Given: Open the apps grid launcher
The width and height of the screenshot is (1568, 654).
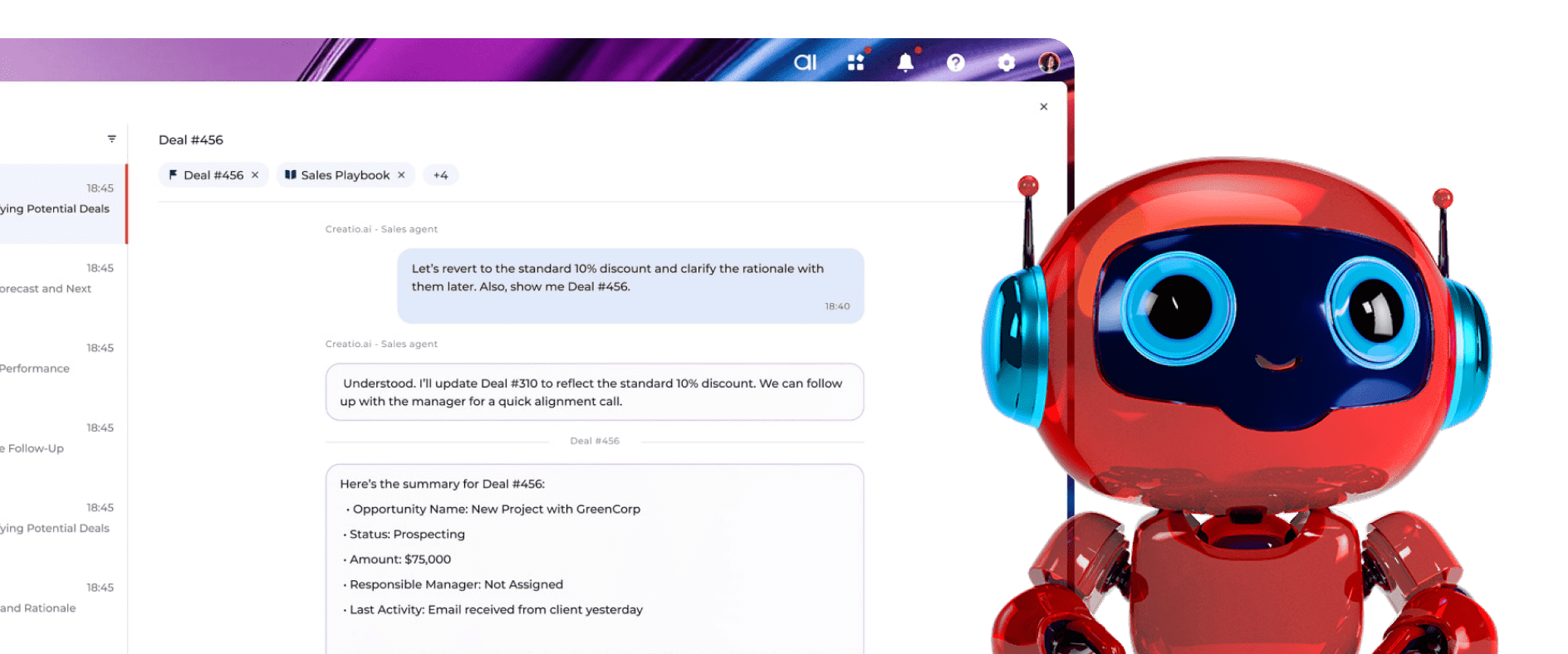Looking at the screenshot, I should pyautogui.click(x=855, y=62).
